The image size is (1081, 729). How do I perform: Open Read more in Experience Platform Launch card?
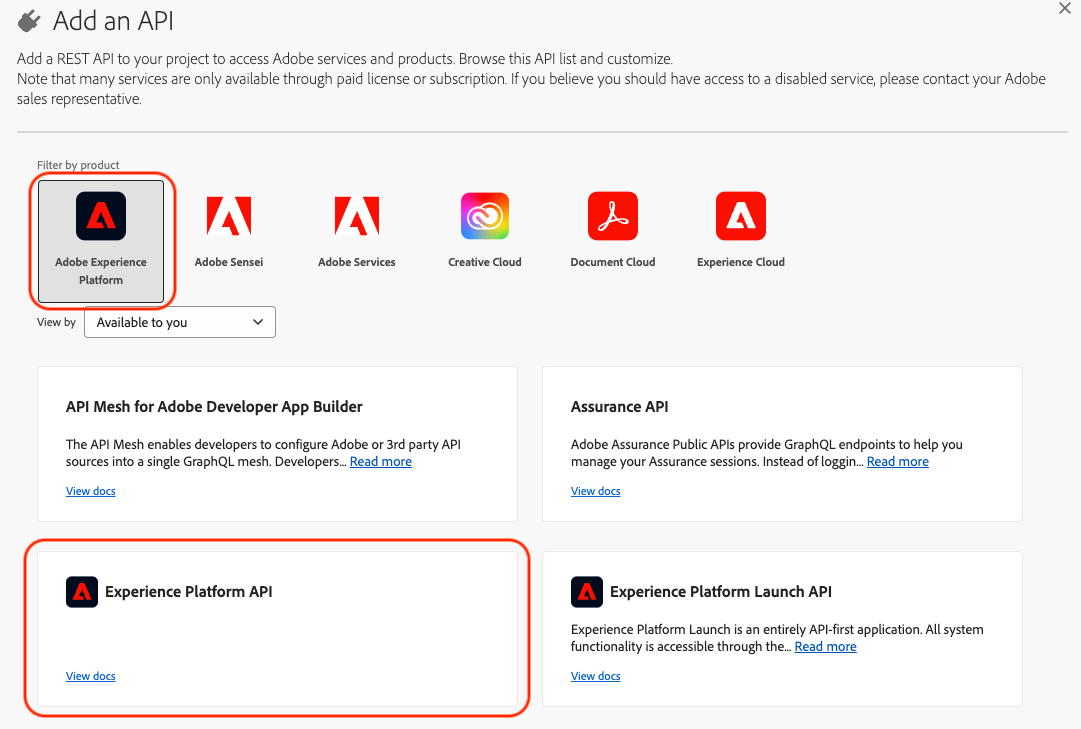(825, 646)
